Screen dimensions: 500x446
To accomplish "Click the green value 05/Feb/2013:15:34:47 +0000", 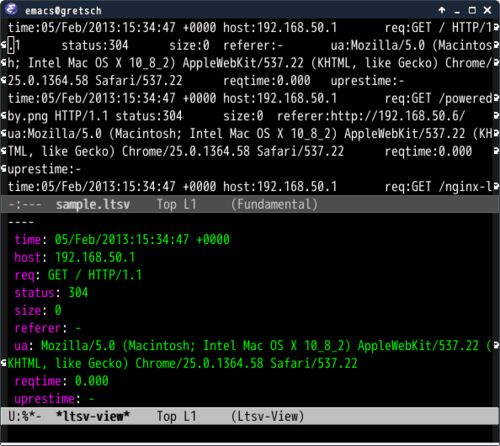I will tap(142, 240).
